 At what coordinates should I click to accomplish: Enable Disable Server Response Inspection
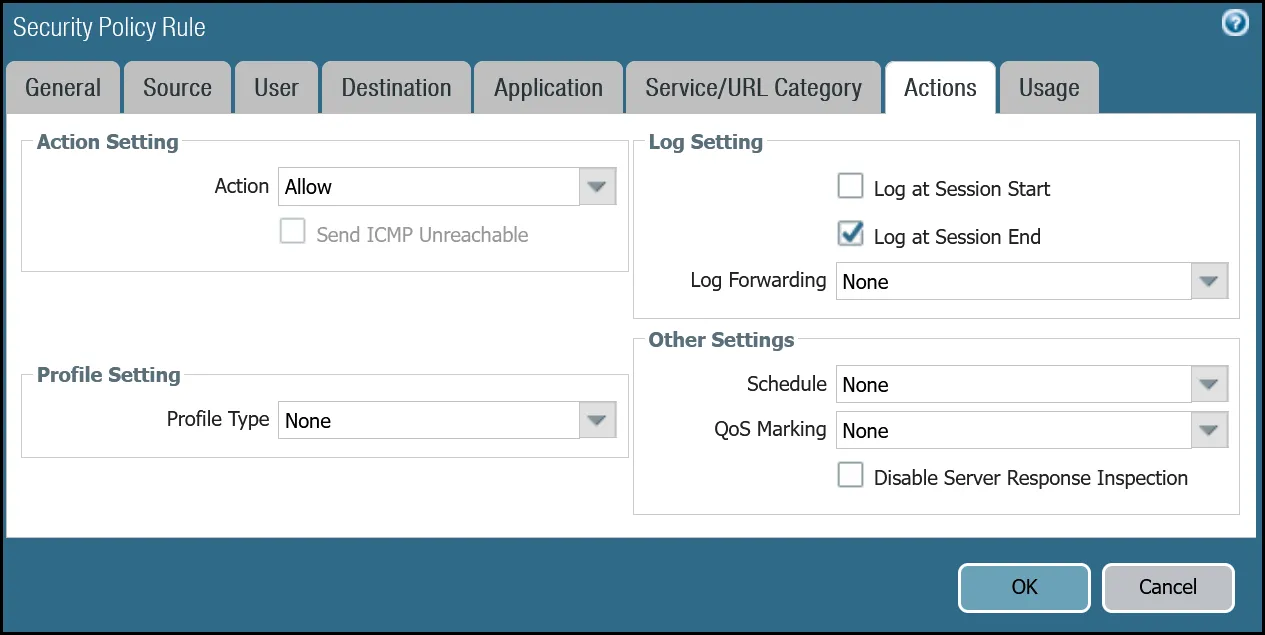(x=850, y=475)
